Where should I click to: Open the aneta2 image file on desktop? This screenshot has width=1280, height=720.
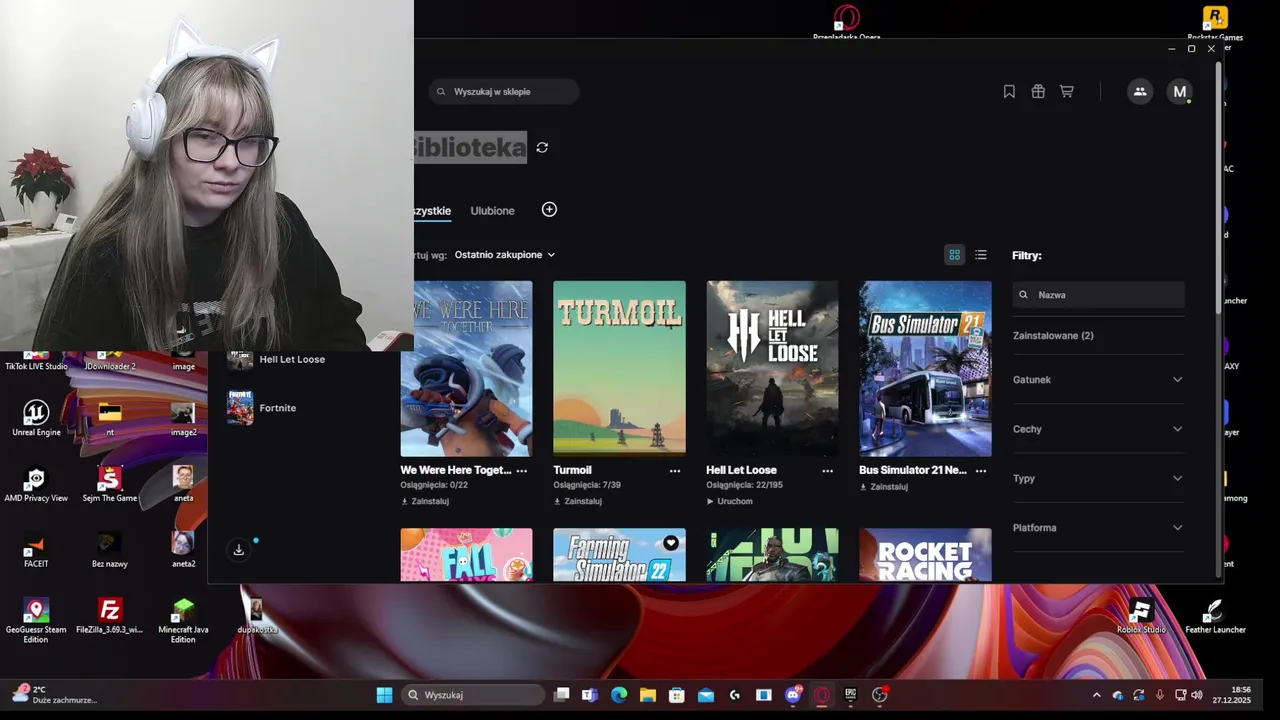click(183, 551)
